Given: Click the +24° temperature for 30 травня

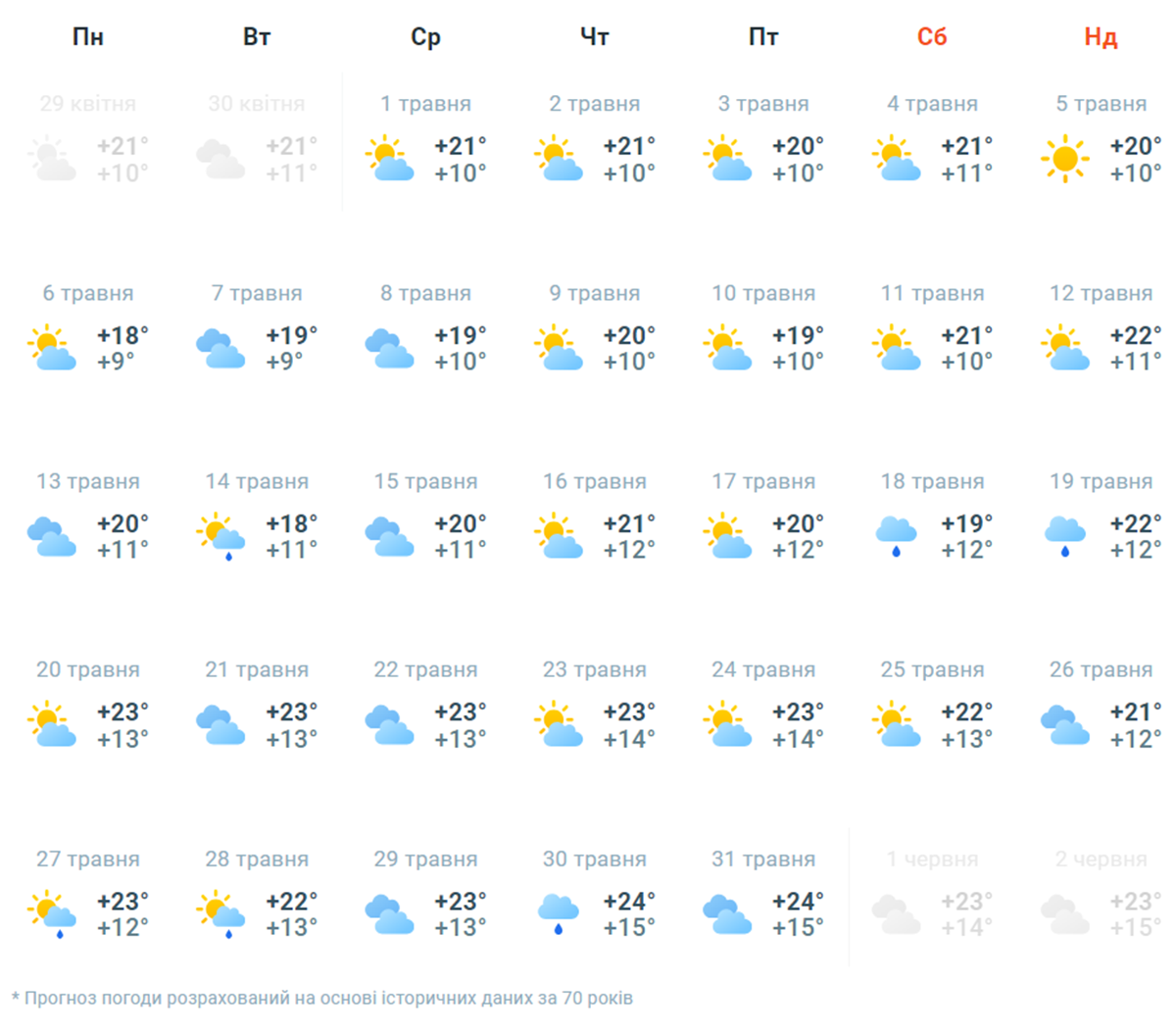Looking at the screenshot, I should (629, 900).
